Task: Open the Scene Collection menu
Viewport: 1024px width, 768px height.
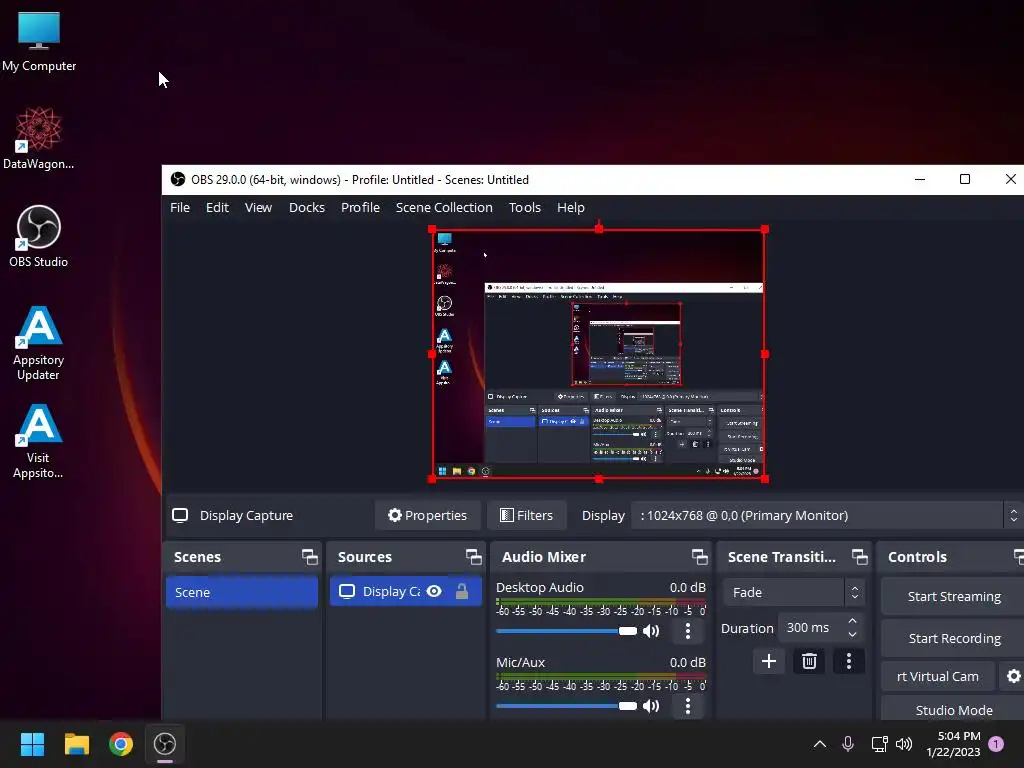Action: pyautogui.click(x=444, y=207)
